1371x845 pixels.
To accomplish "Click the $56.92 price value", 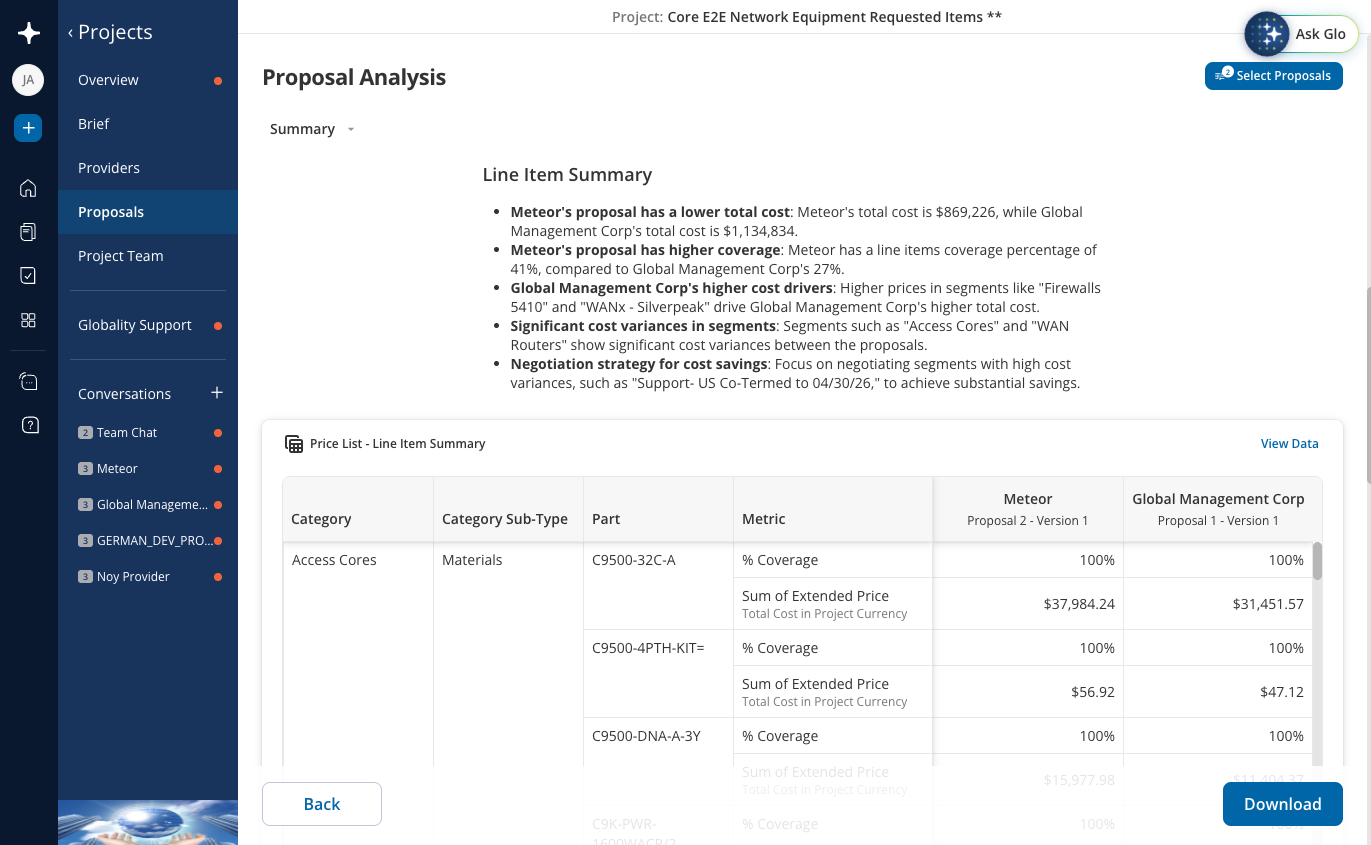I will pyautogui.click(x=1092, y=692).
